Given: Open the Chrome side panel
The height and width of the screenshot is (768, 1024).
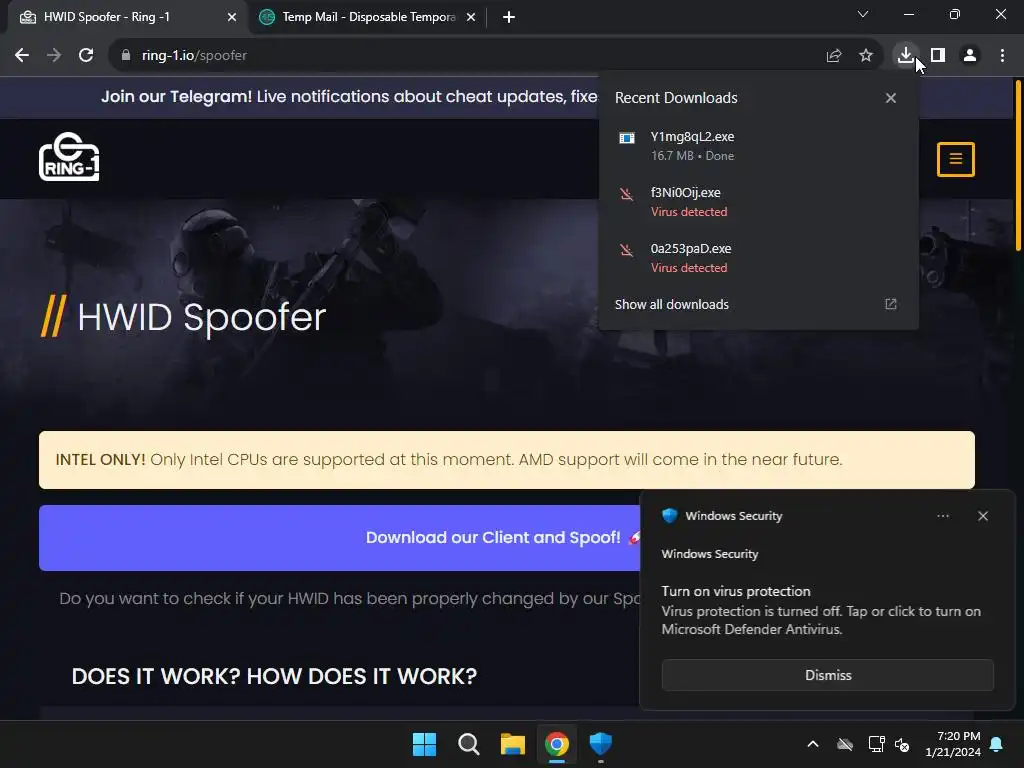Looking at the screenshot, I should click(x=938, y=56).
